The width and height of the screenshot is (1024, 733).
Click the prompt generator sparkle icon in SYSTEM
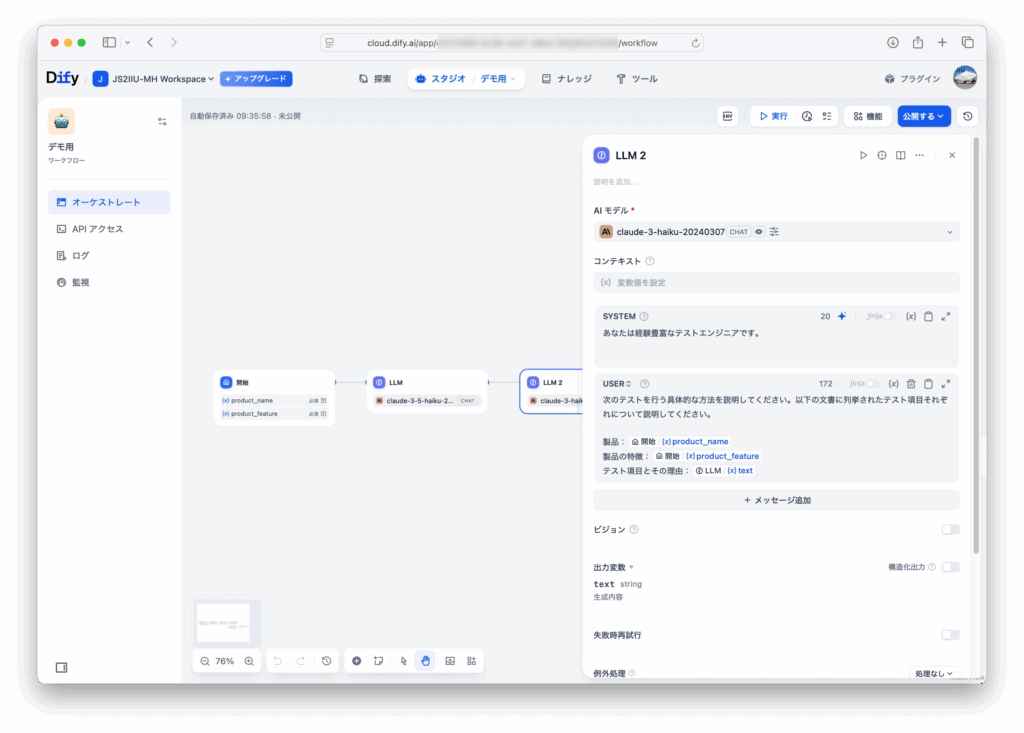[x=841, y=316]
